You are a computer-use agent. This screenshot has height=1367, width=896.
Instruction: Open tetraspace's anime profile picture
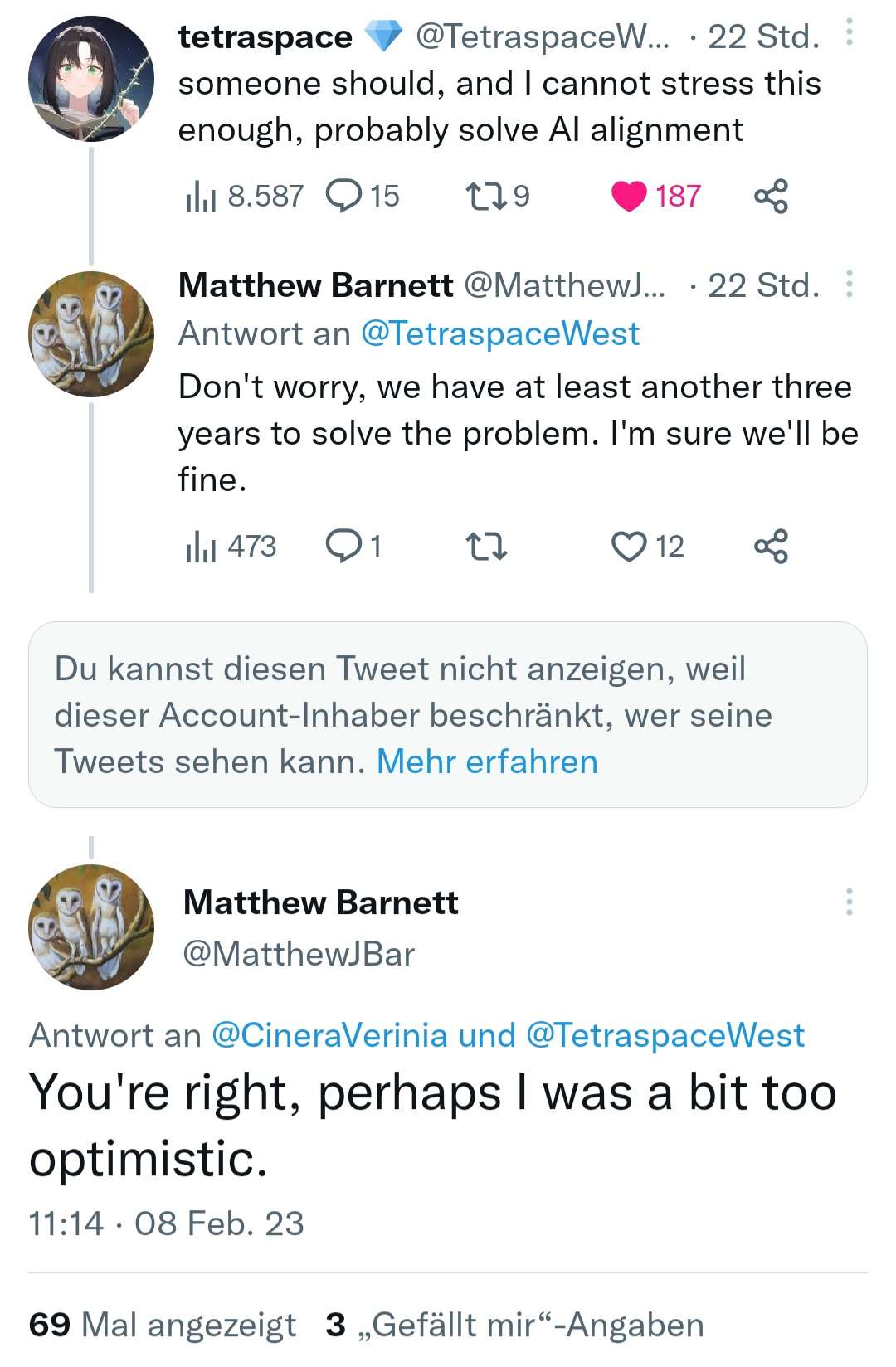point(91,79)
